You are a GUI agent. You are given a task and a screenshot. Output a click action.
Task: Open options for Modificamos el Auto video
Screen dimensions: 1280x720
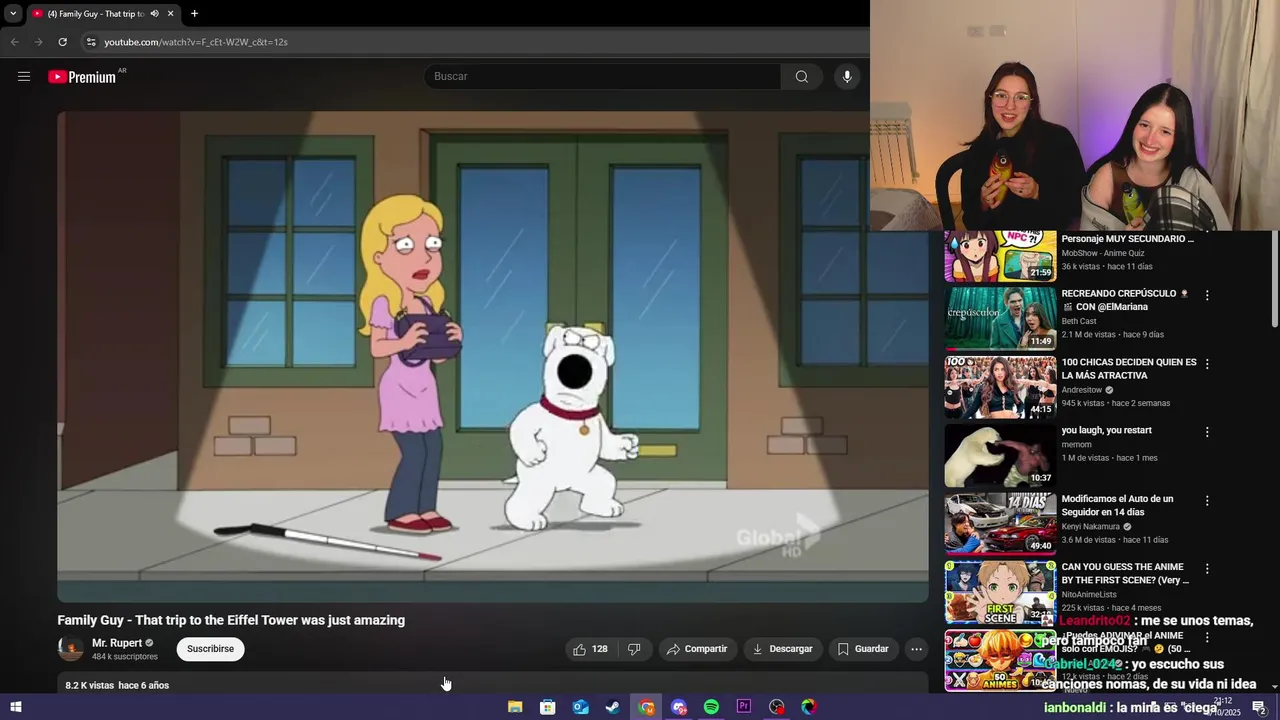[1207, 500]
